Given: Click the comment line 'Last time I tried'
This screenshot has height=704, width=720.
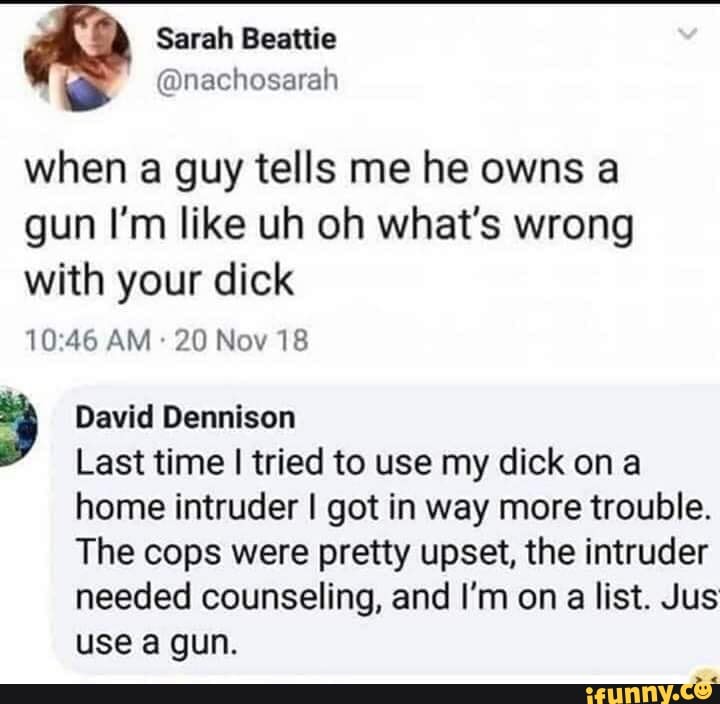Looking at the screenshot, I should pos(358,464).
